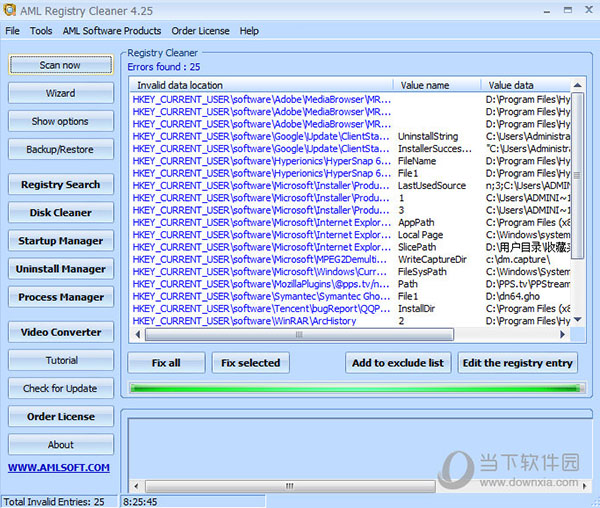The height and width of the screenshot is (508, 600).
Task: Click the Scan now button
Action: click(61, 65)
